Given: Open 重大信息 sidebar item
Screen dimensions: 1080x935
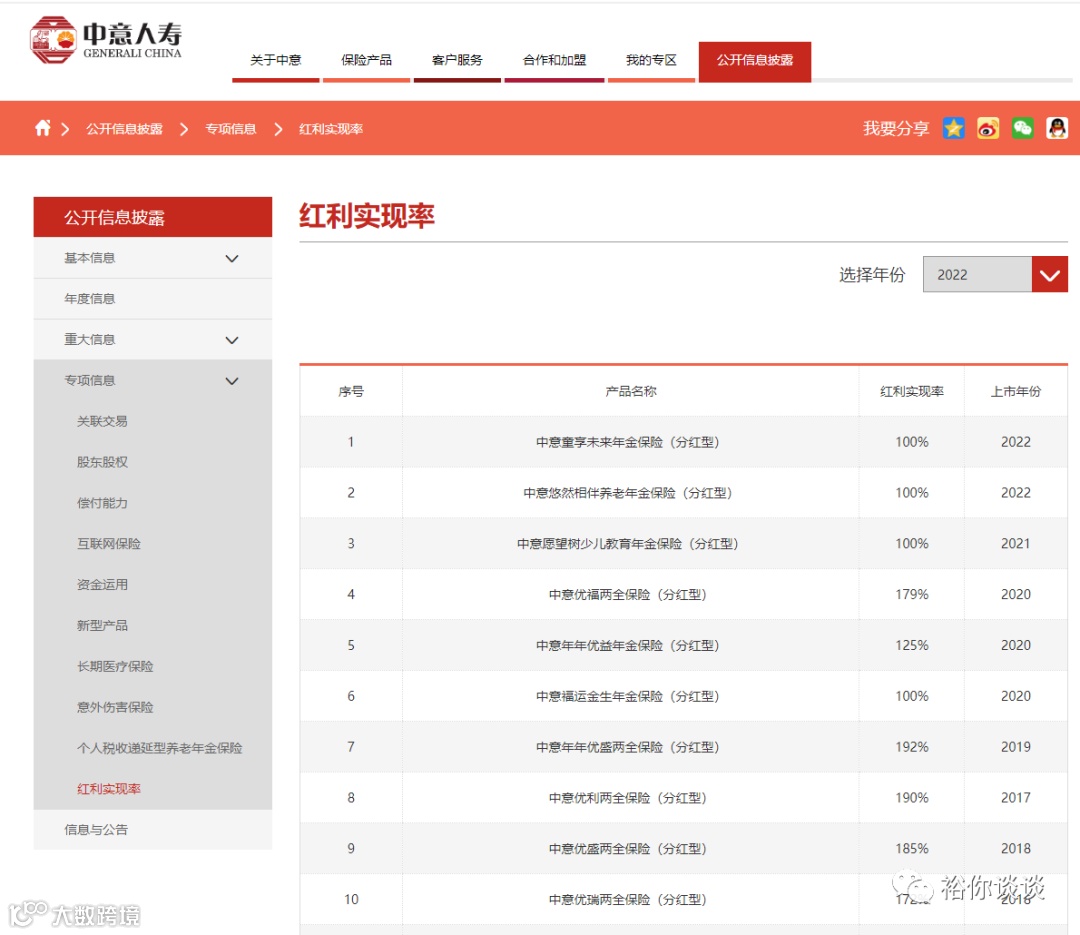Looking at the screenshot, I should [x=153, y=340].
